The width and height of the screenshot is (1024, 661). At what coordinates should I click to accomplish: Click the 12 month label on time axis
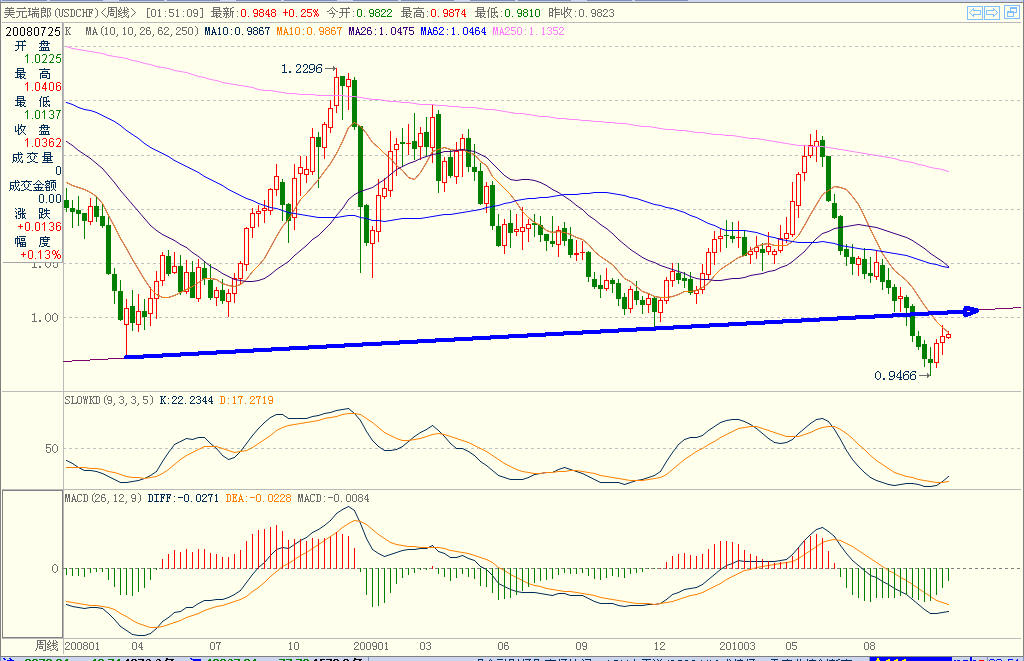click(x=660, y=646)
